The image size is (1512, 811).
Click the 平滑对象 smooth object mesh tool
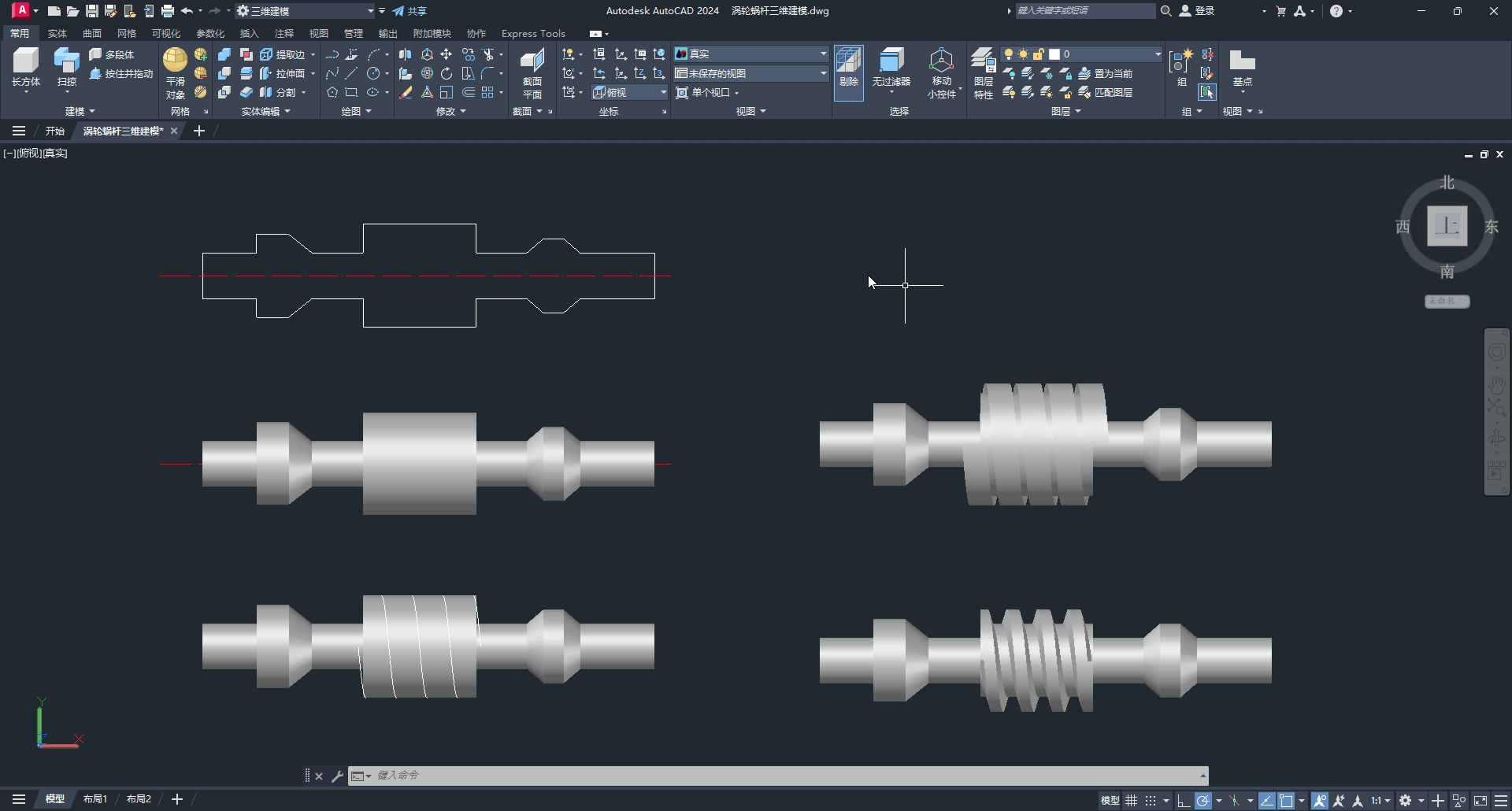(x=175, y=72)
